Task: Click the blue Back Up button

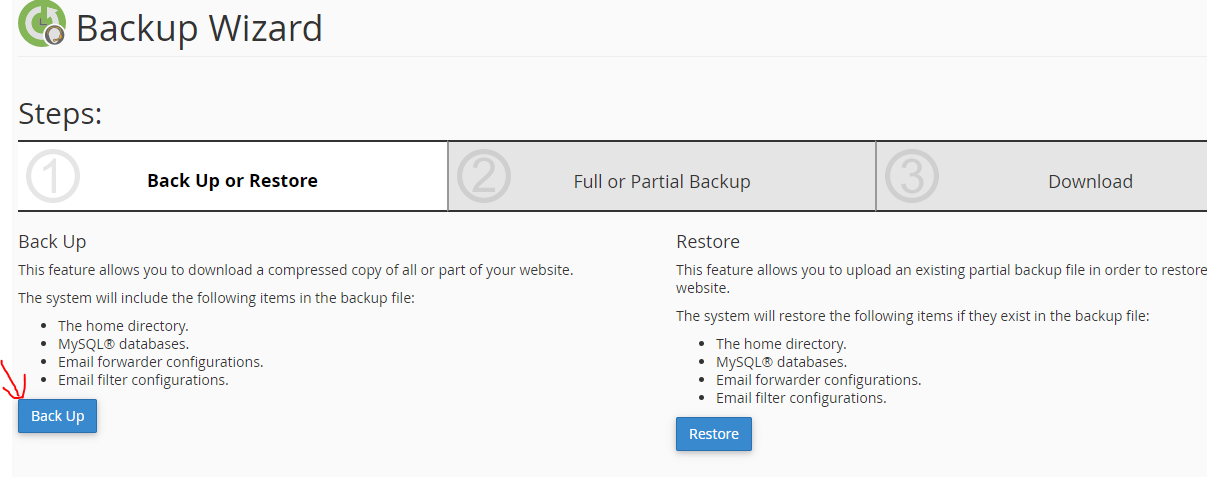Action: [x=57, y=416]
